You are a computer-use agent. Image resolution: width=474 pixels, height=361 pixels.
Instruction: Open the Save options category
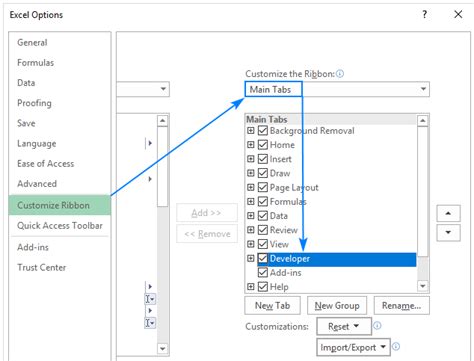pos(26,123)
